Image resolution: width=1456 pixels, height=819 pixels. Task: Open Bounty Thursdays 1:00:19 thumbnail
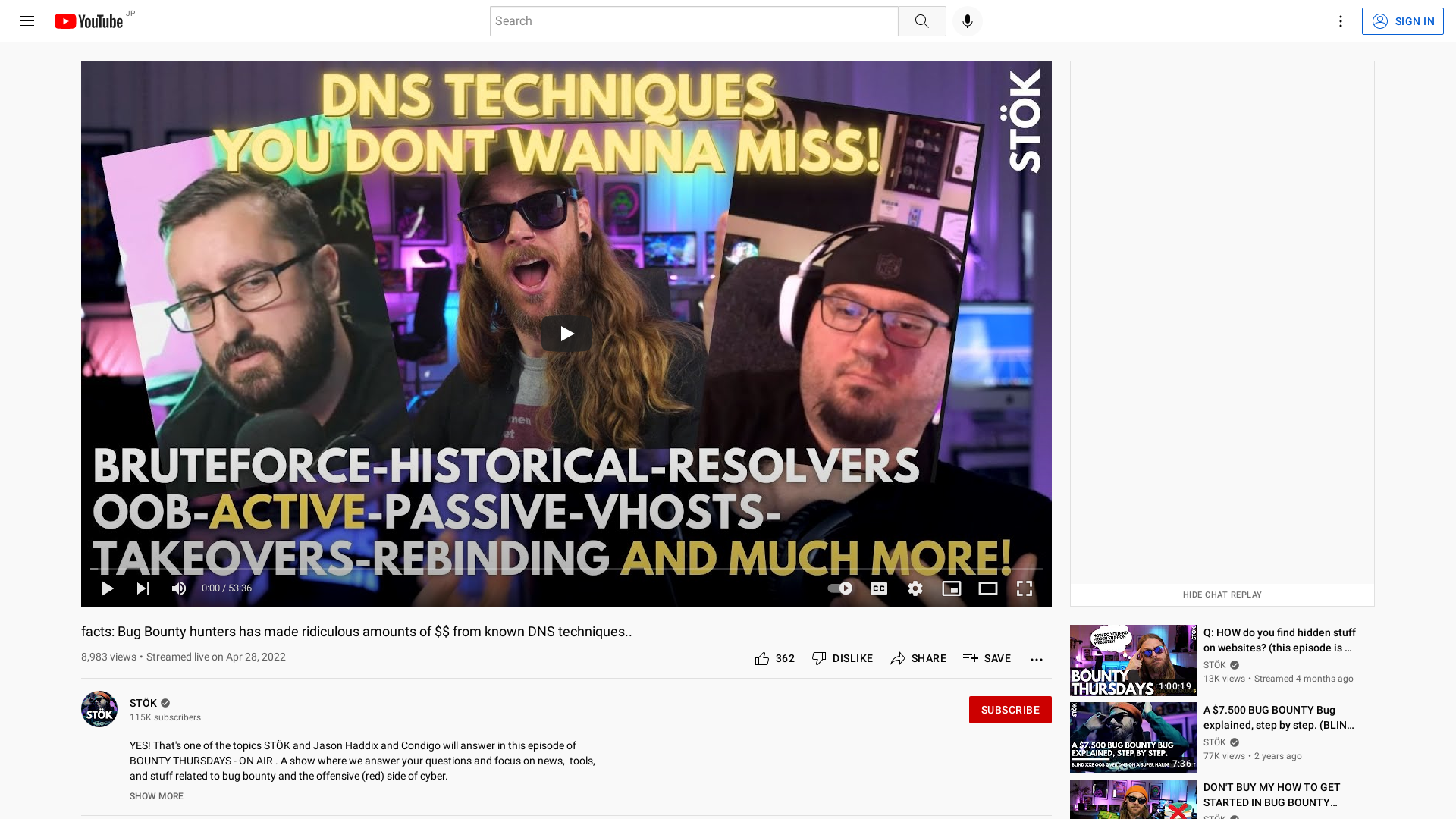[x=1133, y=661]
